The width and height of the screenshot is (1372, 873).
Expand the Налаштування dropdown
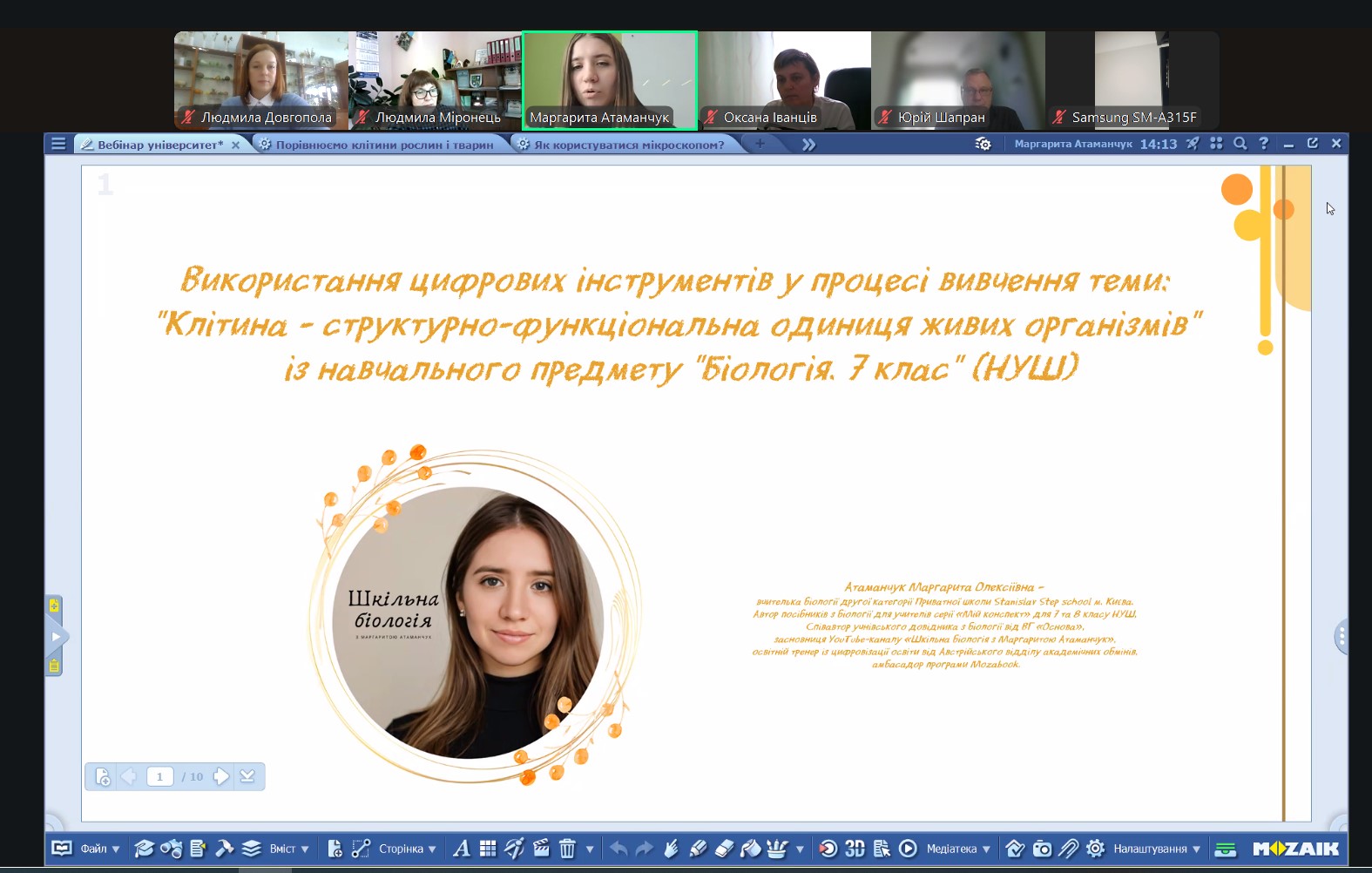pyautogui.click(x=1156, y=849)
